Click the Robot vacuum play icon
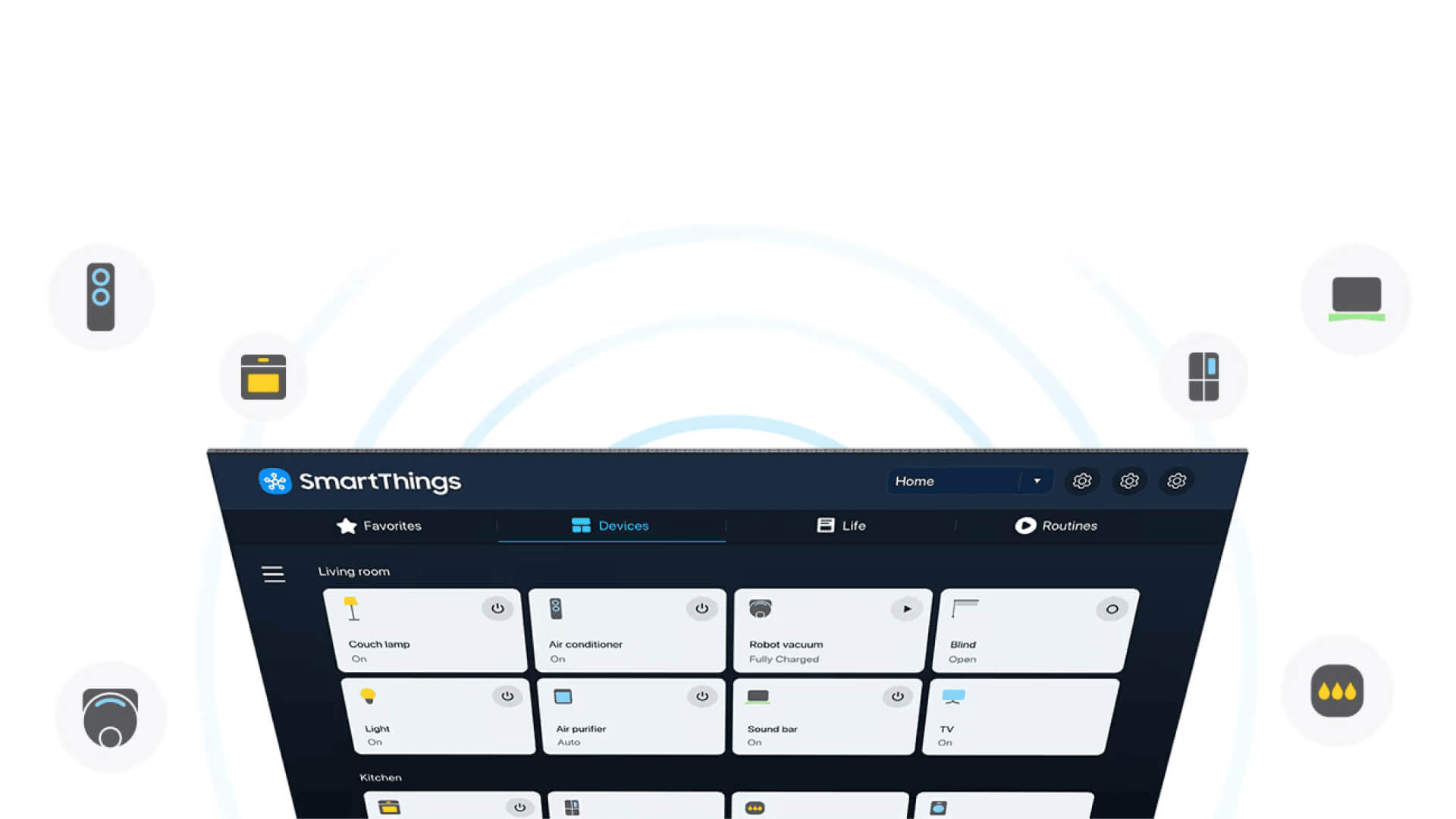Viewport: 1456px width, 819px height. click(905, 608)
